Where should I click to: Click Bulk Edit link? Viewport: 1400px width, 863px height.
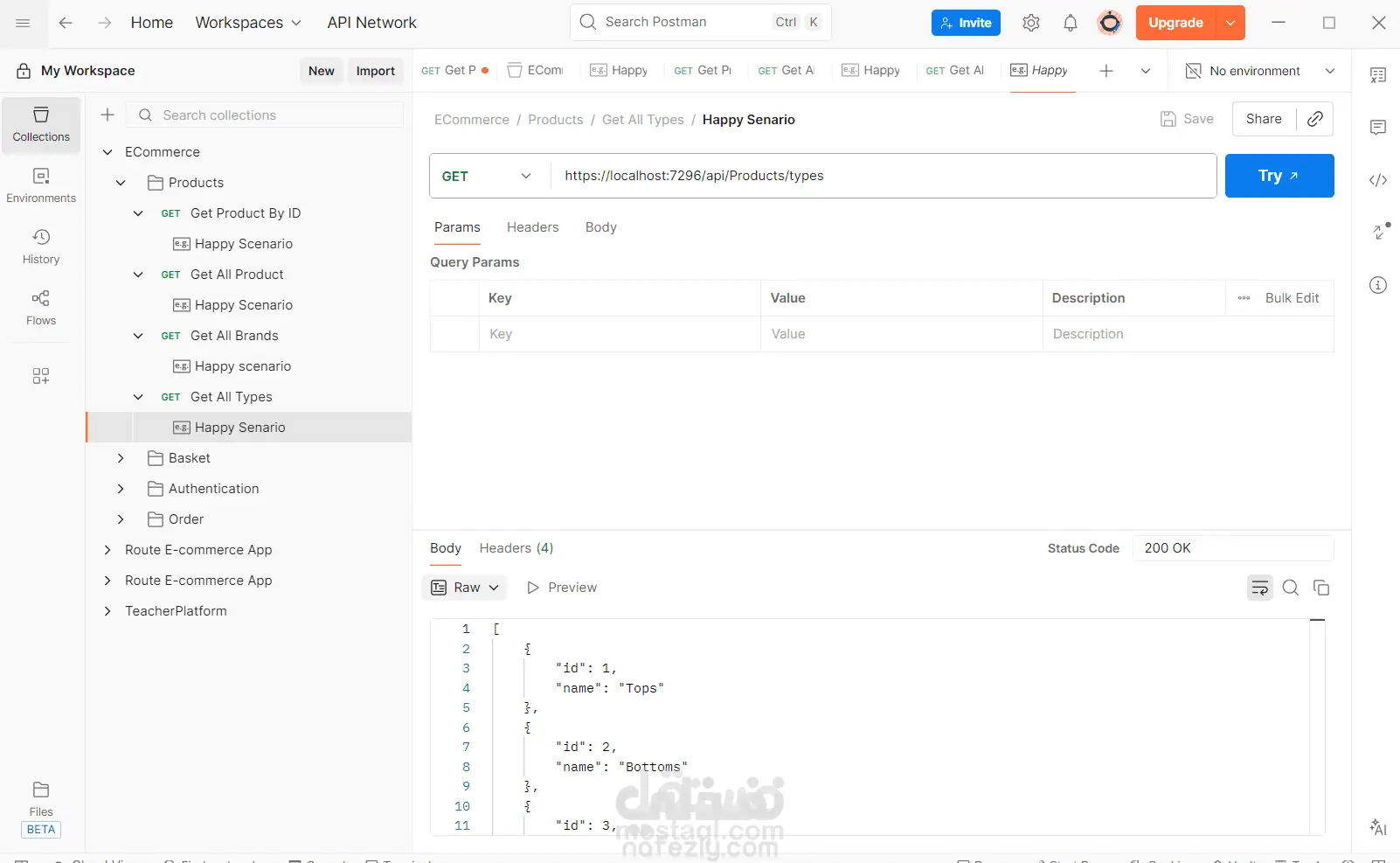click(x=1292, y=298)
